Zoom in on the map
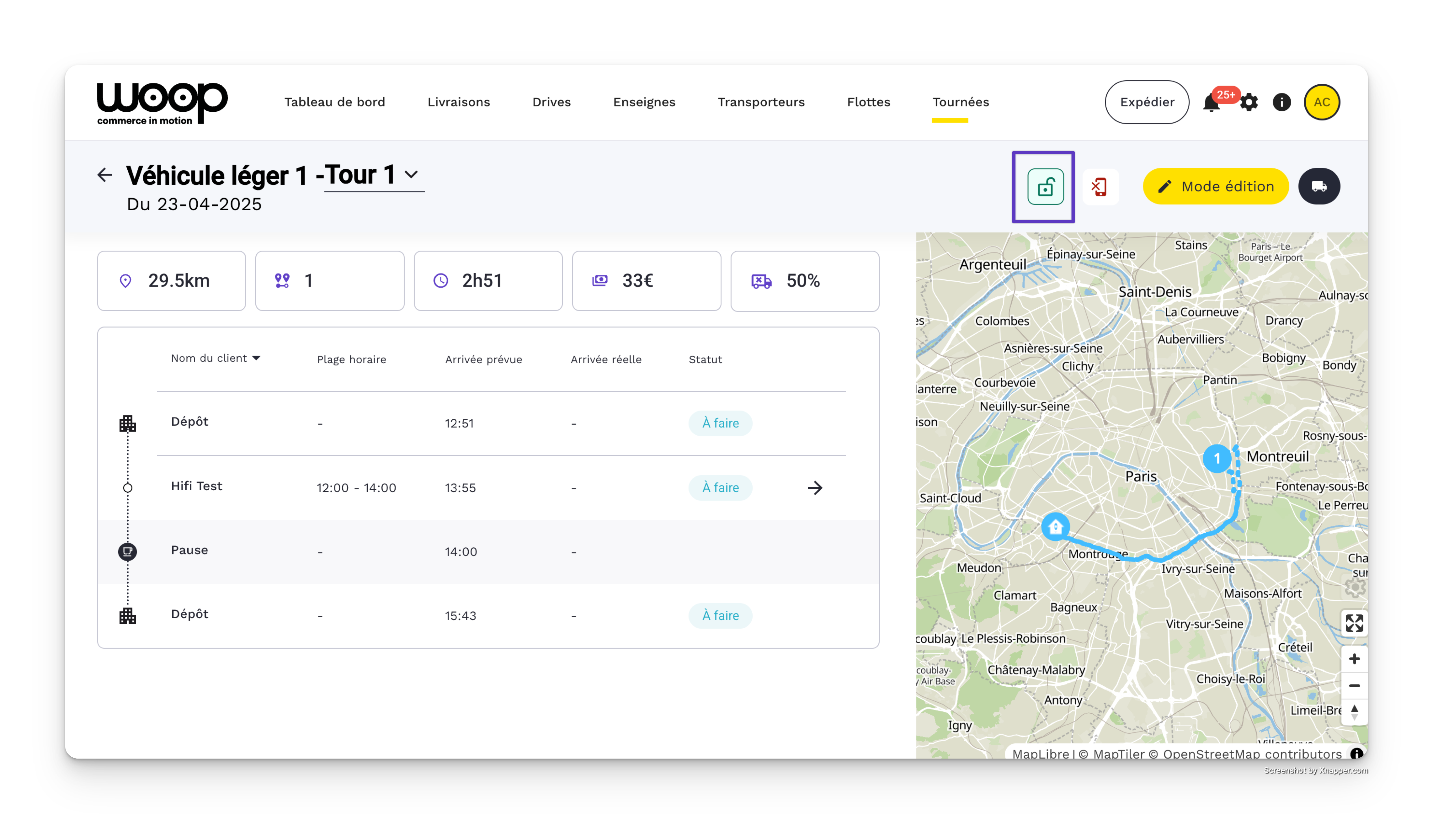Screen dimensions: 1433x840 tap(1354, 659)
